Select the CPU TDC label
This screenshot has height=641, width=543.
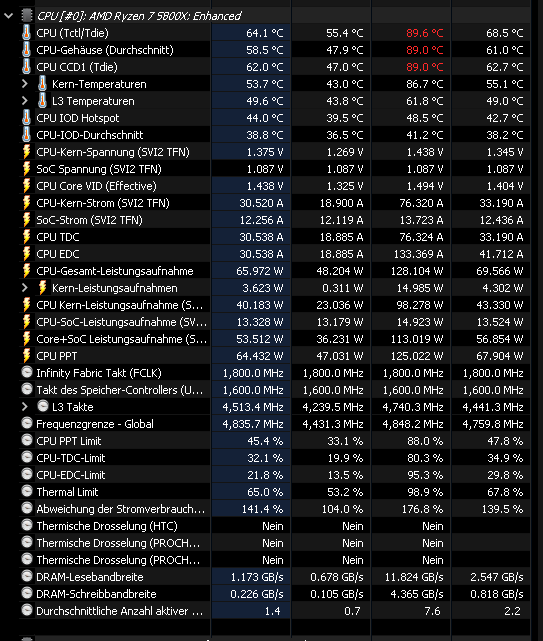pos(58,237)
